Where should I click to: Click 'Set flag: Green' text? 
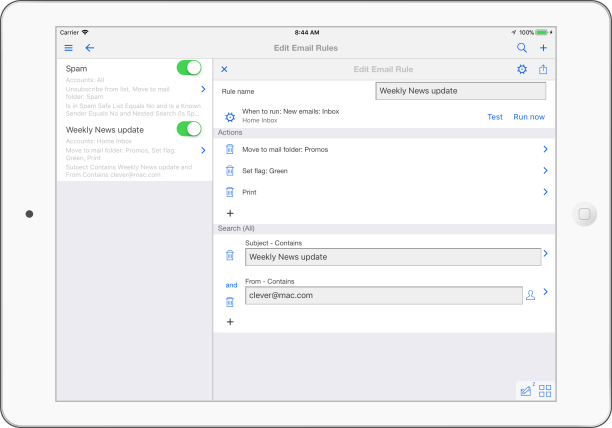[x=265, y=171]
